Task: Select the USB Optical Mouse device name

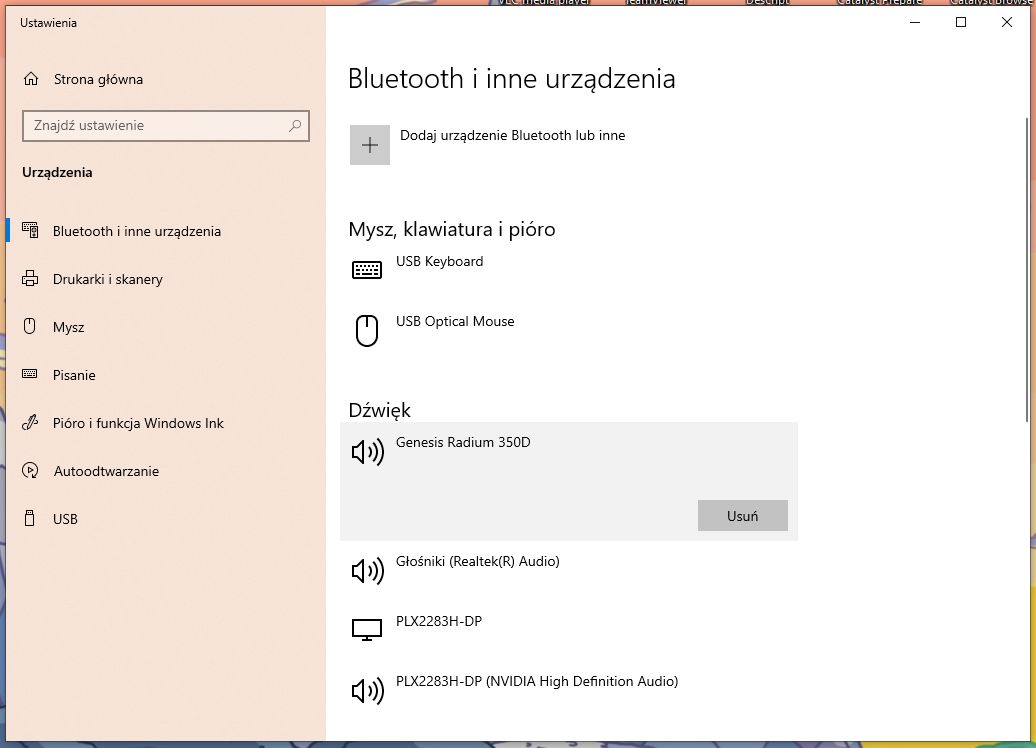Action: coord(455,321)
